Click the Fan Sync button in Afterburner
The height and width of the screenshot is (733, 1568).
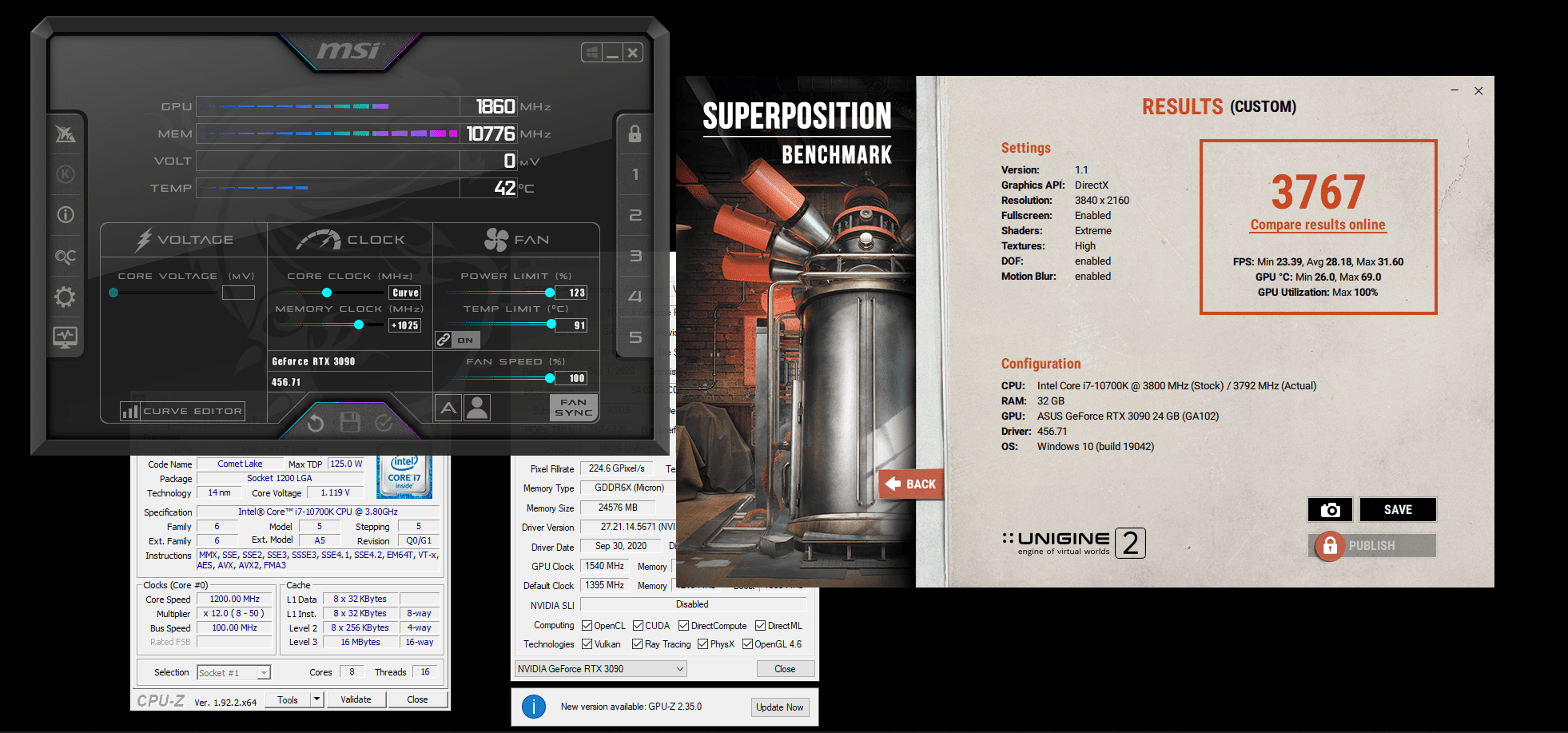(574, 408)
